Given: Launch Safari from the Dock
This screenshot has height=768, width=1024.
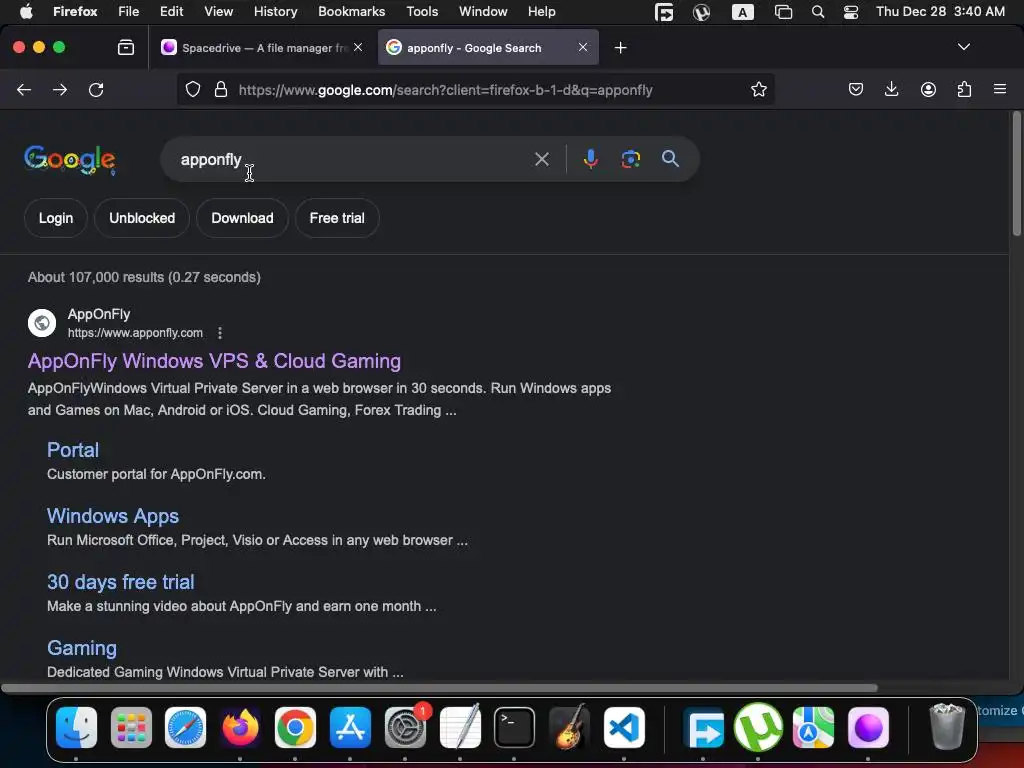Looking at the screenshot, I should click(x=185, y=728).
